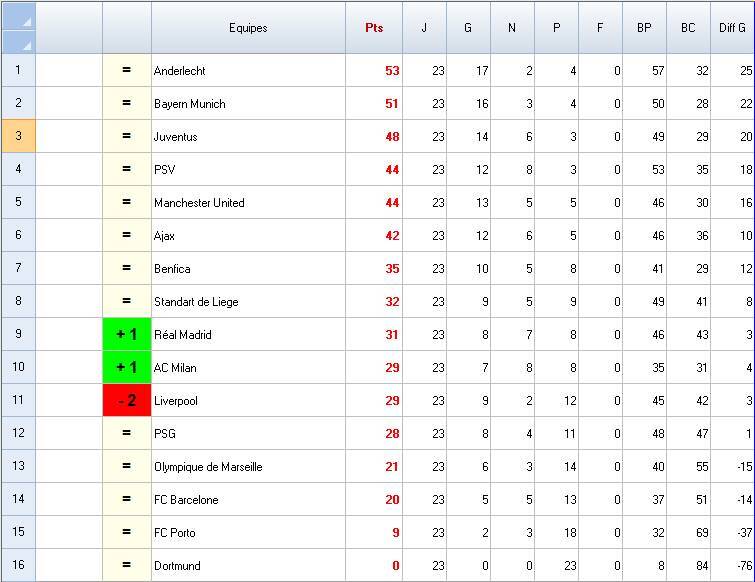Screen dimensions: 755x582
Task: Click the green +1 indicator beside Réal Madrid
Action: (x=127, y=335)
